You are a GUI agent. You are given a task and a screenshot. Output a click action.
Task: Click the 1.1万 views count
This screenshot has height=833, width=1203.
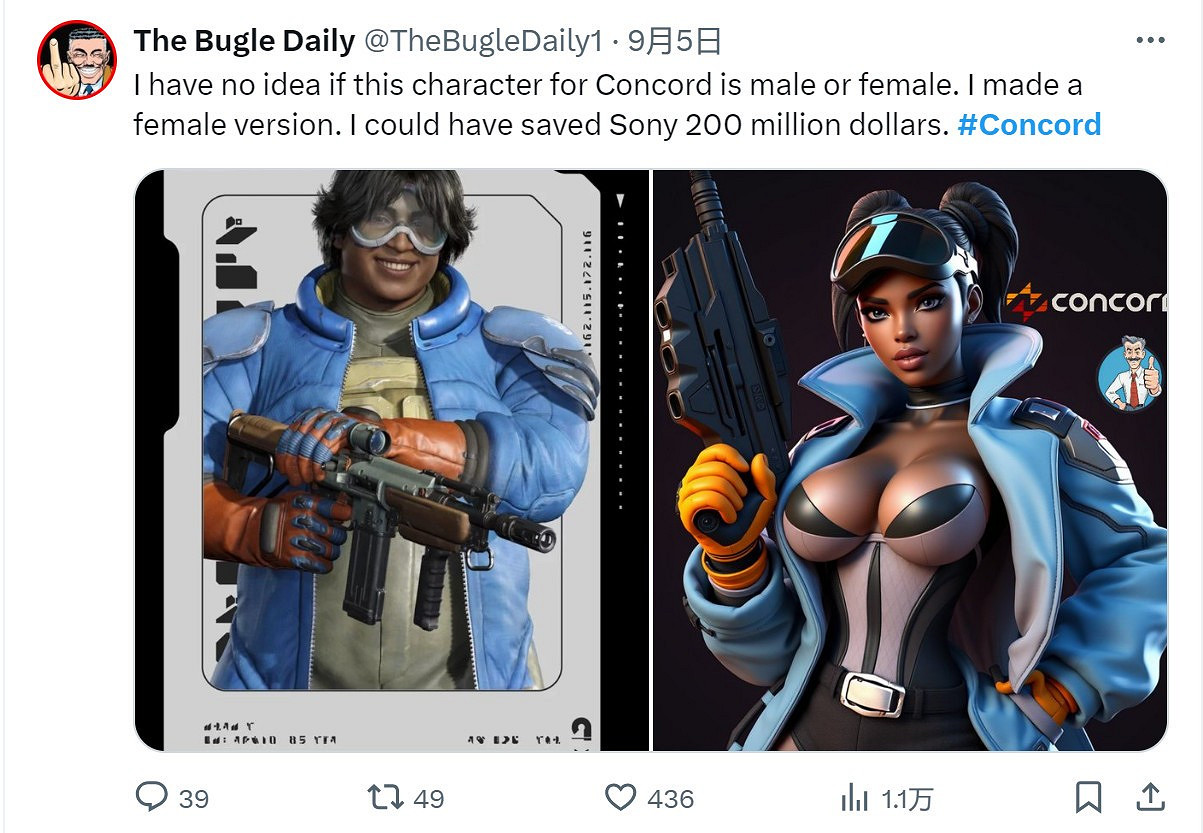coord(907,798)
